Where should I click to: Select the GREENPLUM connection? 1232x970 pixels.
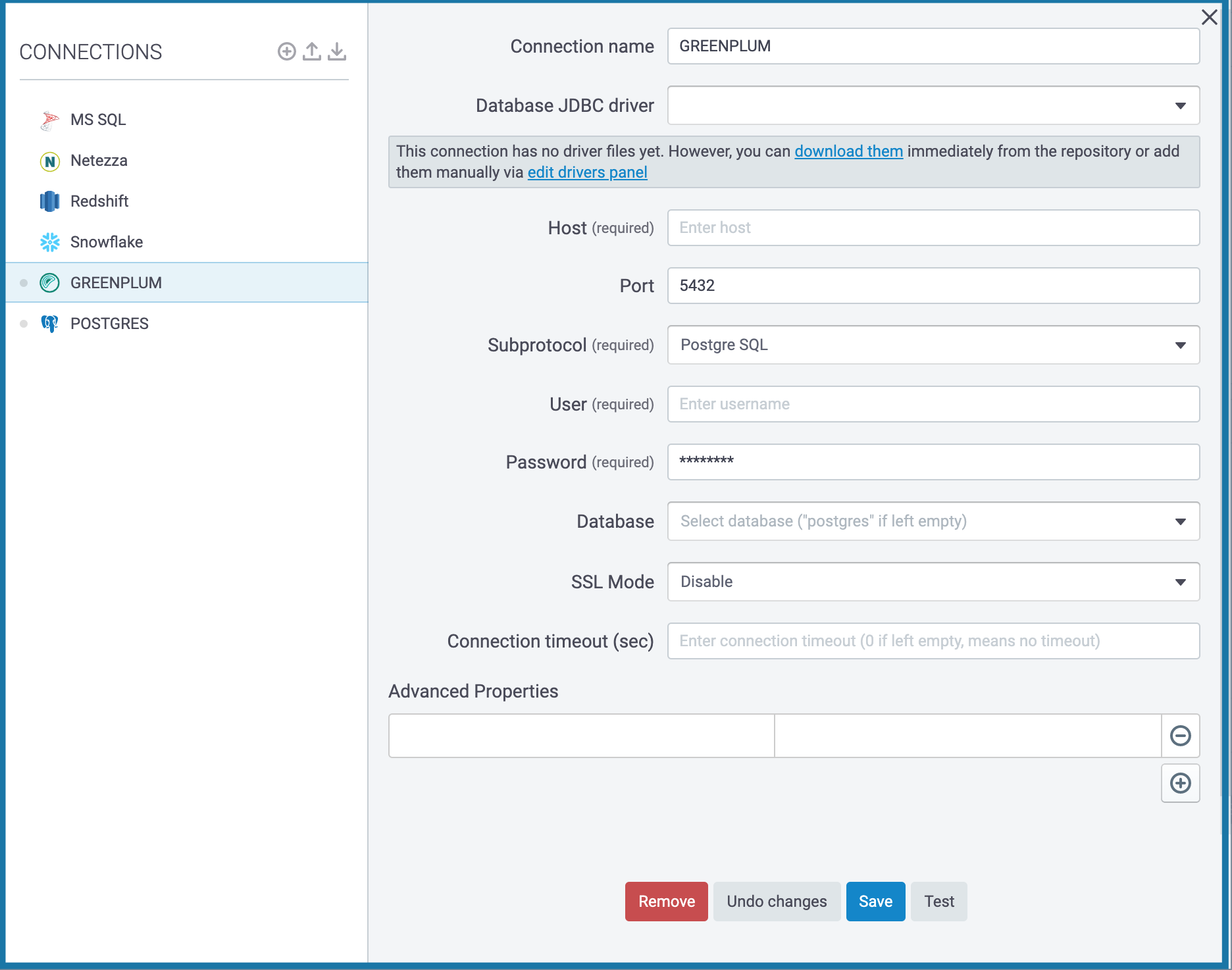tap(187, 283)
